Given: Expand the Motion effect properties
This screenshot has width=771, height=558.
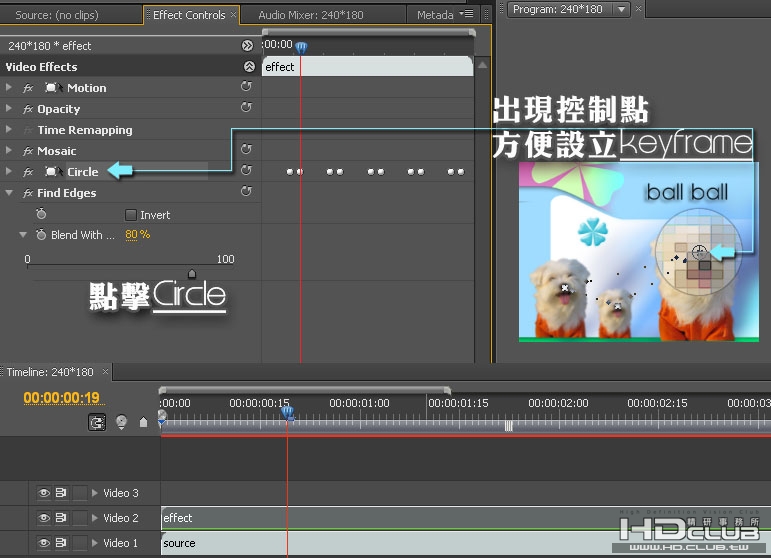Looking at the screenshot, I should click(9, 88).
